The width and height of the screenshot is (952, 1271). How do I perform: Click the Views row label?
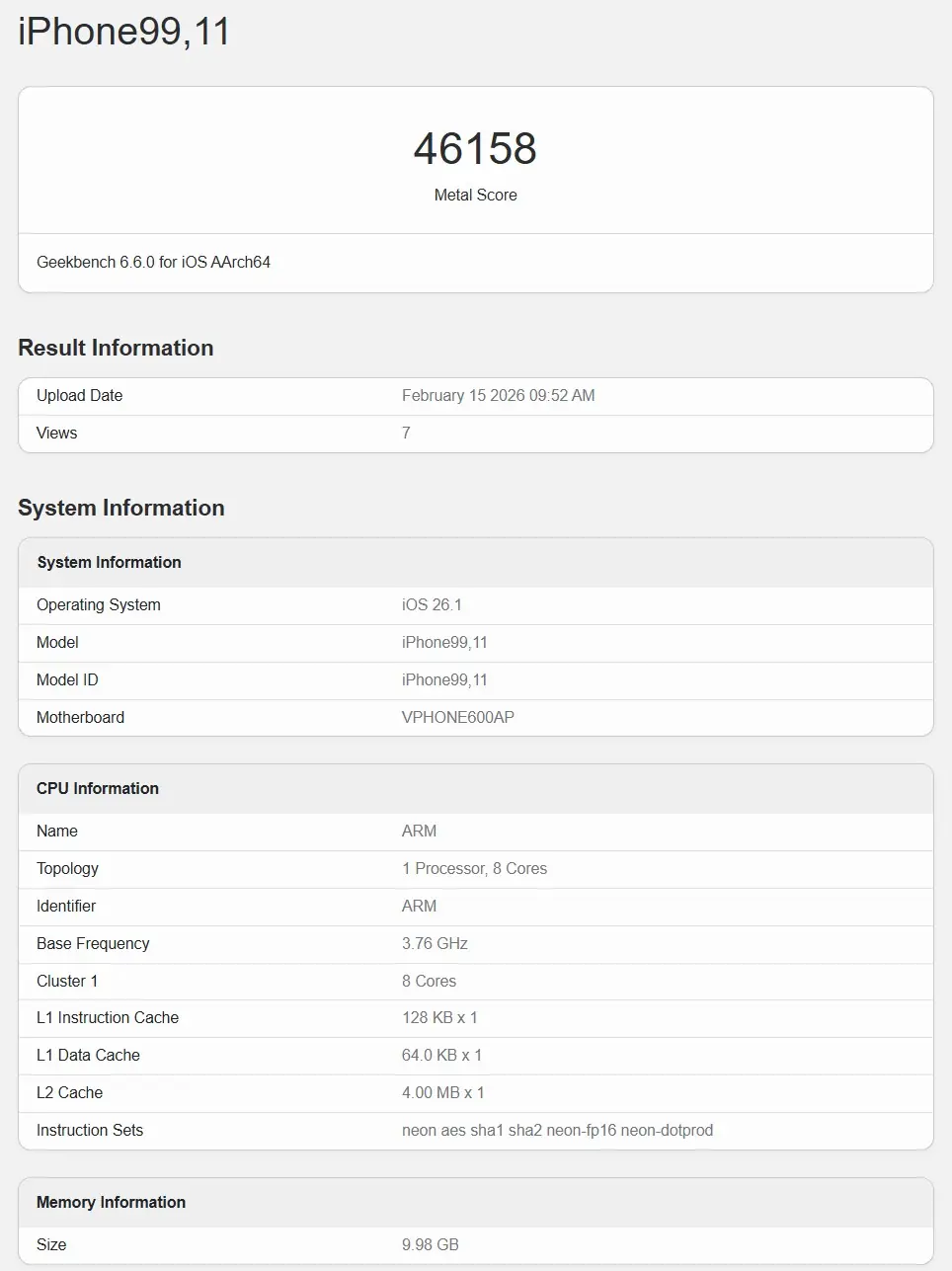click(56, 434)
